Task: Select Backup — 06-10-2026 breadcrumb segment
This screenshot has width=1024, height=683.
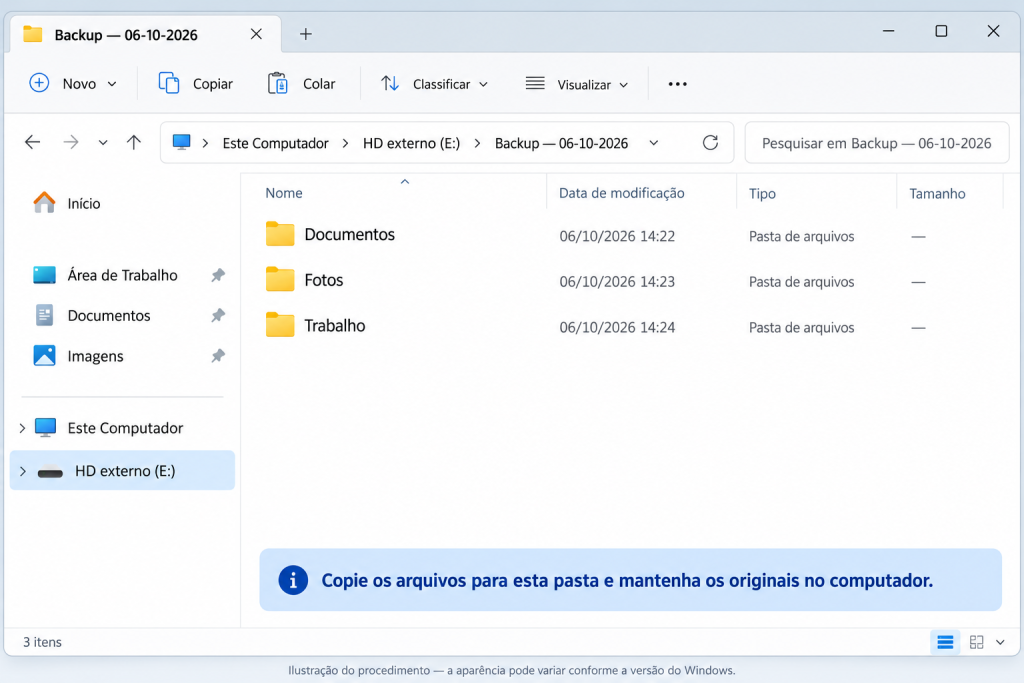Action: (x=562, y=143)
